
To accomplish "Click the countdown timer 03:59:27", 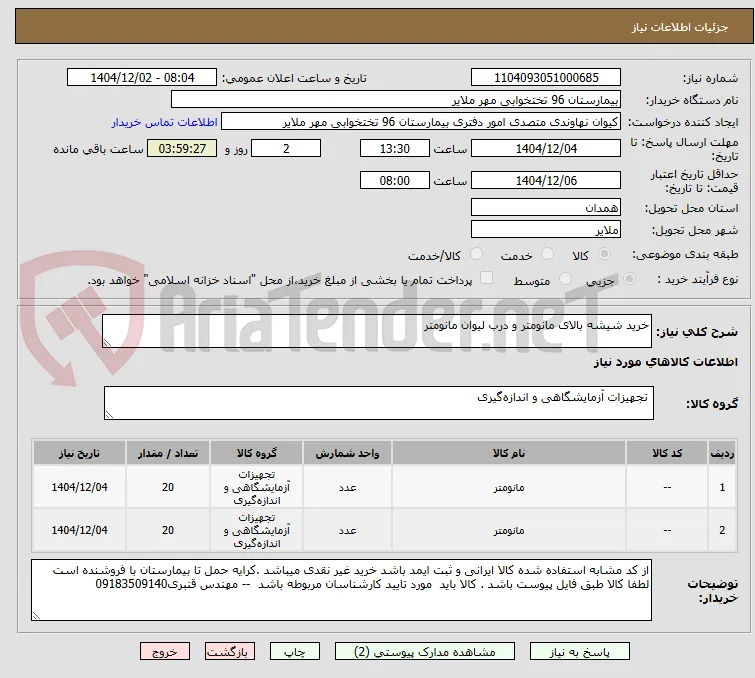I will 182,148.
